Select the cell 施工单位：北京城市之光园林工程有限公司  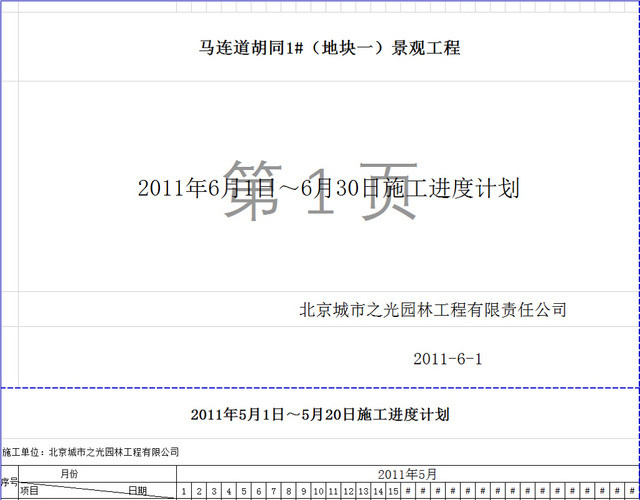click(x=90, y=452)
